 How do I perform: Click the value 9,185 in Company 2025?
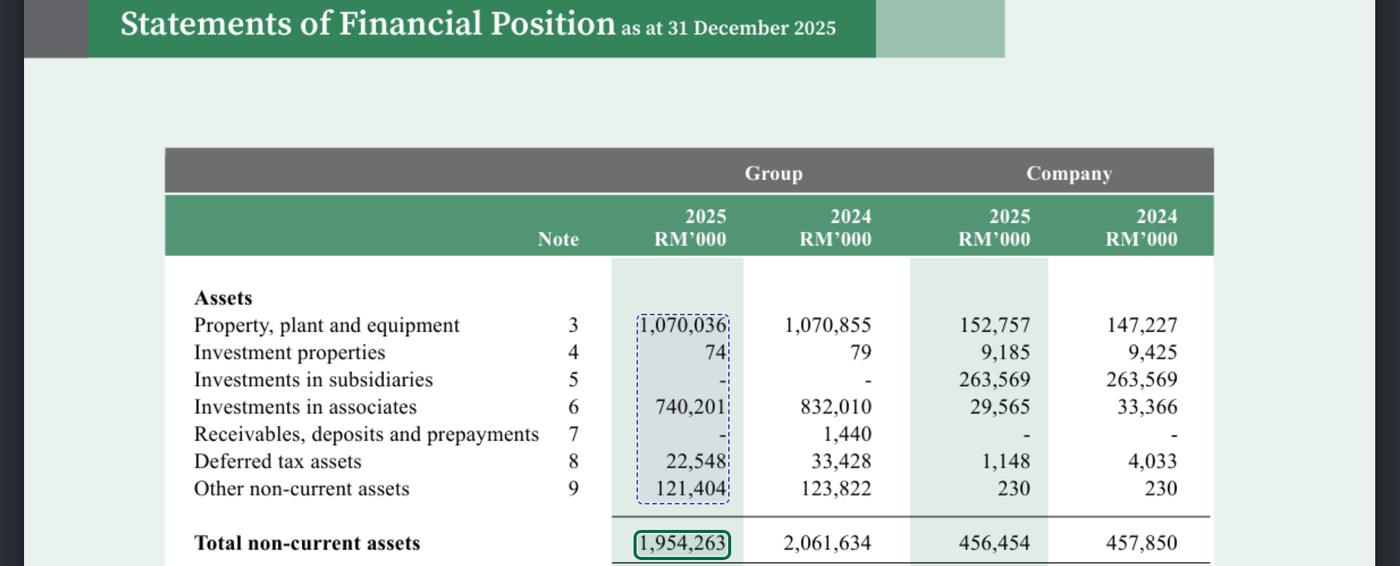coord(1007,353)
